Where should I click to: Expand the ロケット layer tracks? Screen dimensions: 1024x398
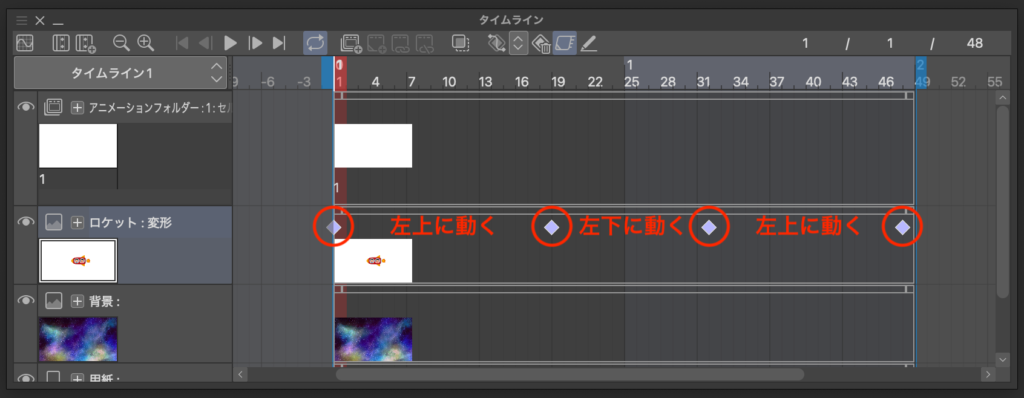coord(77,223)
